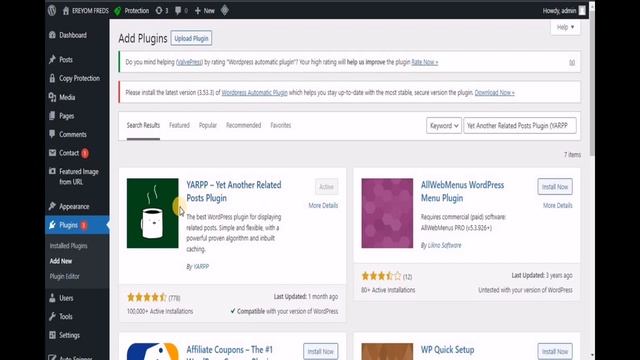
Task: Open More Details for AllWebMenus plugin
Action: pos(558,205)
